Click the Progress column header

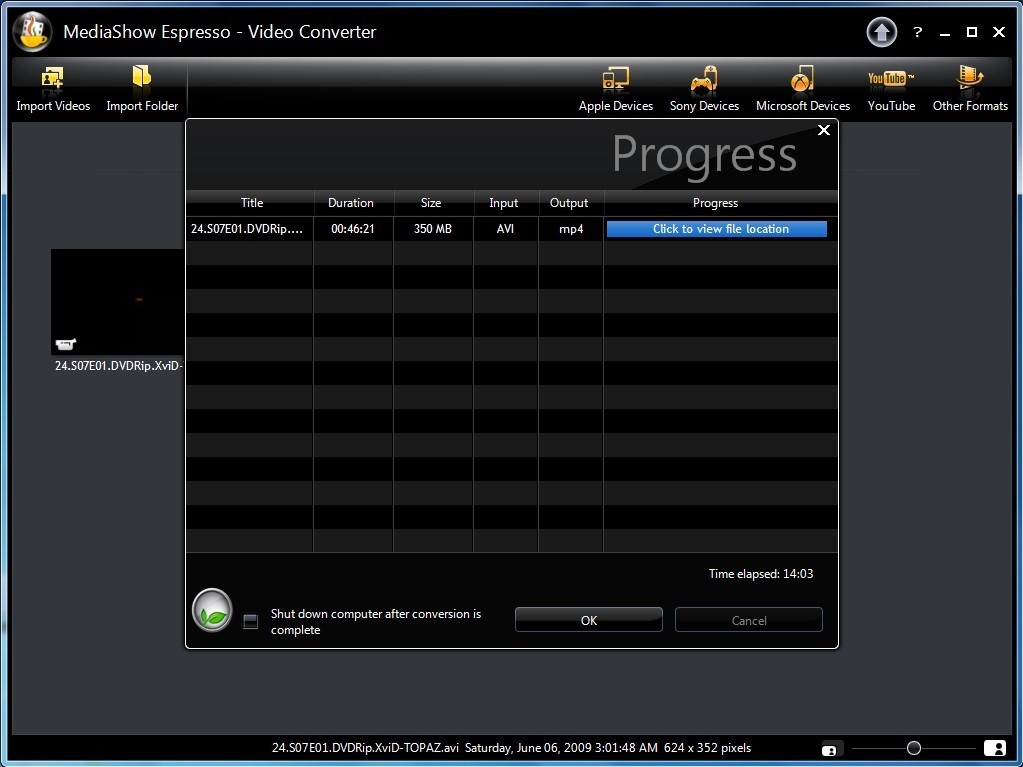(x=715, y=203)
